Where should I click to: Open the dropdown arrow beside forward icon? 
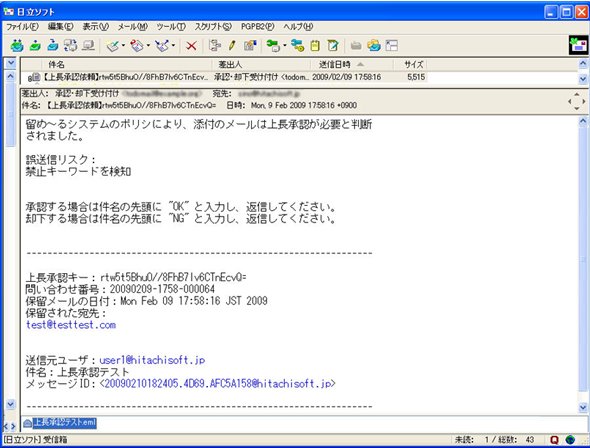(173, 46)
